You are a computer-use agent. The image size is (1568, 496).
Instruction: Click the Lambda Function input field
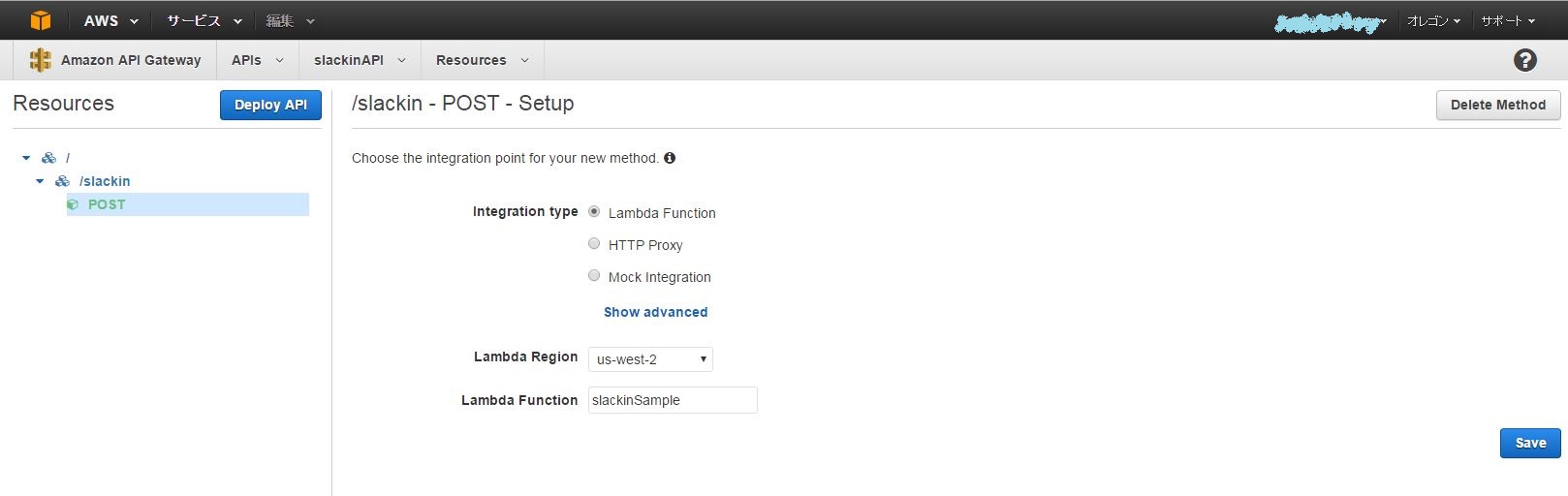(673, 400)
